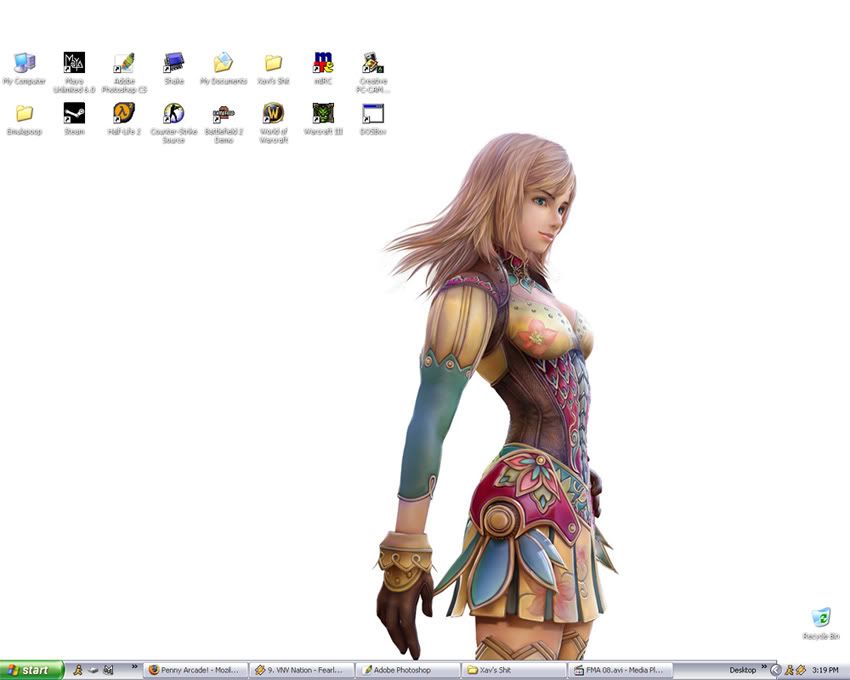Image resolution: width=850 pixels, height=680 pixels.
Task: Expand the Desktop toolbar chevron
Action: tap(764, 666)
